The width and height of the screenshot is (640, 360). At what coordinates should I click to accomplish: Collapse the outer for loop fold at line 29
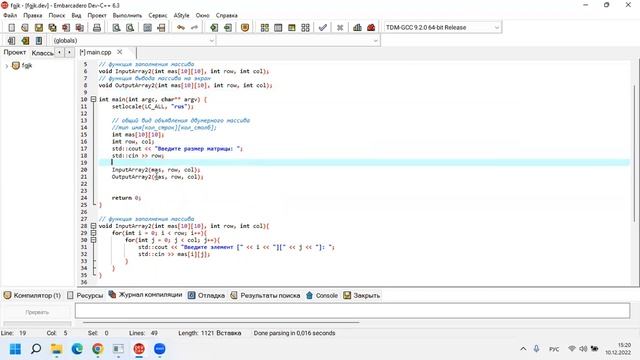tap(93, 233)
